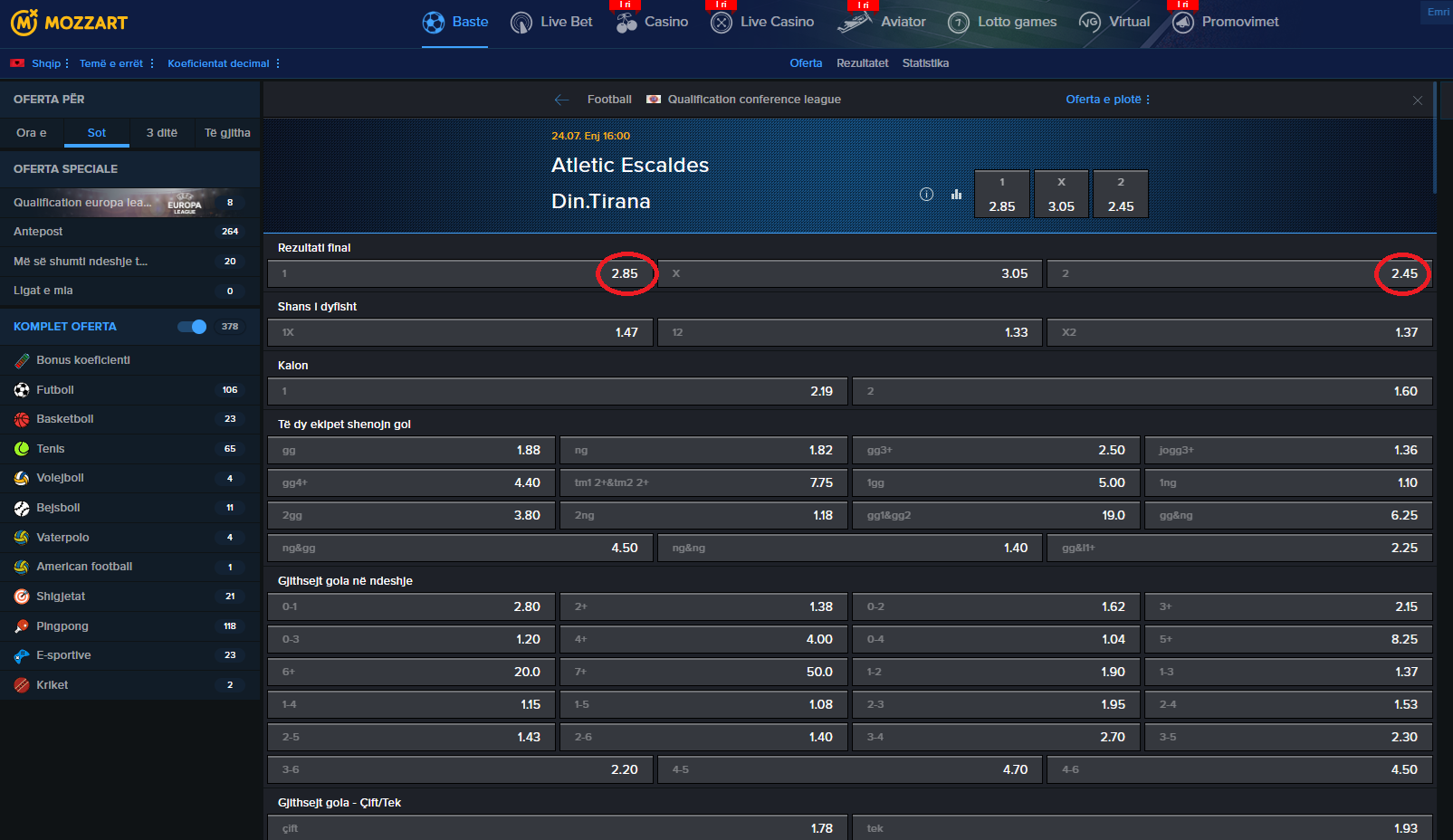The image size is (1453, 840).
Task: Open the match statistics bar-chart icon
Action: pyautogui.click(x=957, y=194)
